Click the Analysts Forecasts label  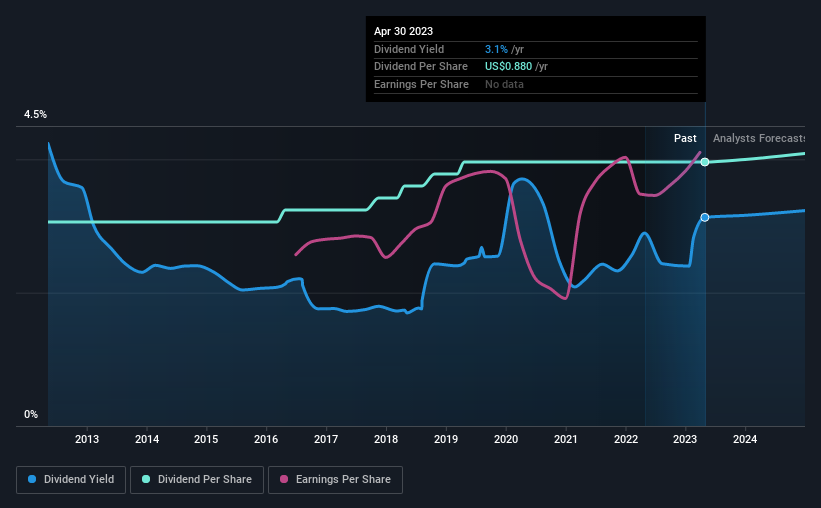[759, 138]
